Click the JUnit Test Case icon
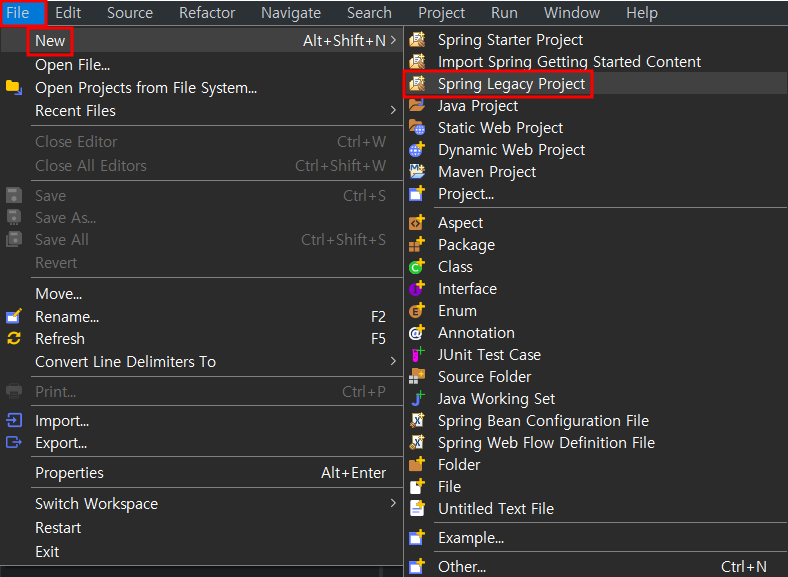 [x=417, y=354]
